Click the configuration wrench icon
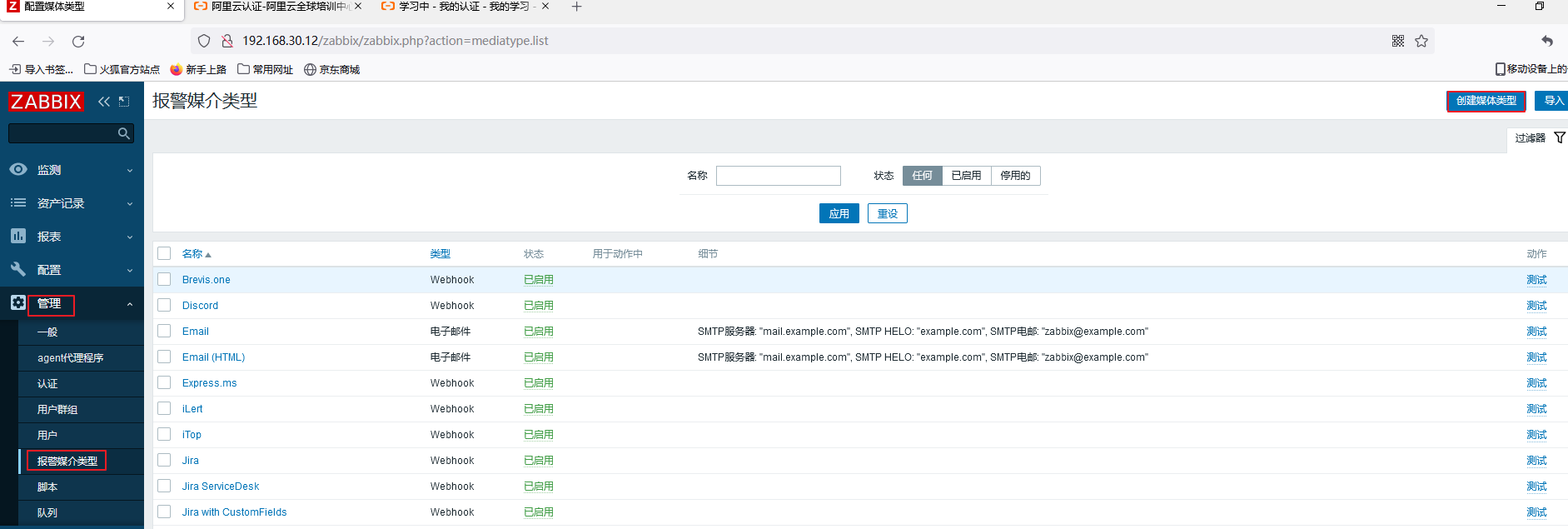This screenshot has width=1568, height=529. pos(18,269)
